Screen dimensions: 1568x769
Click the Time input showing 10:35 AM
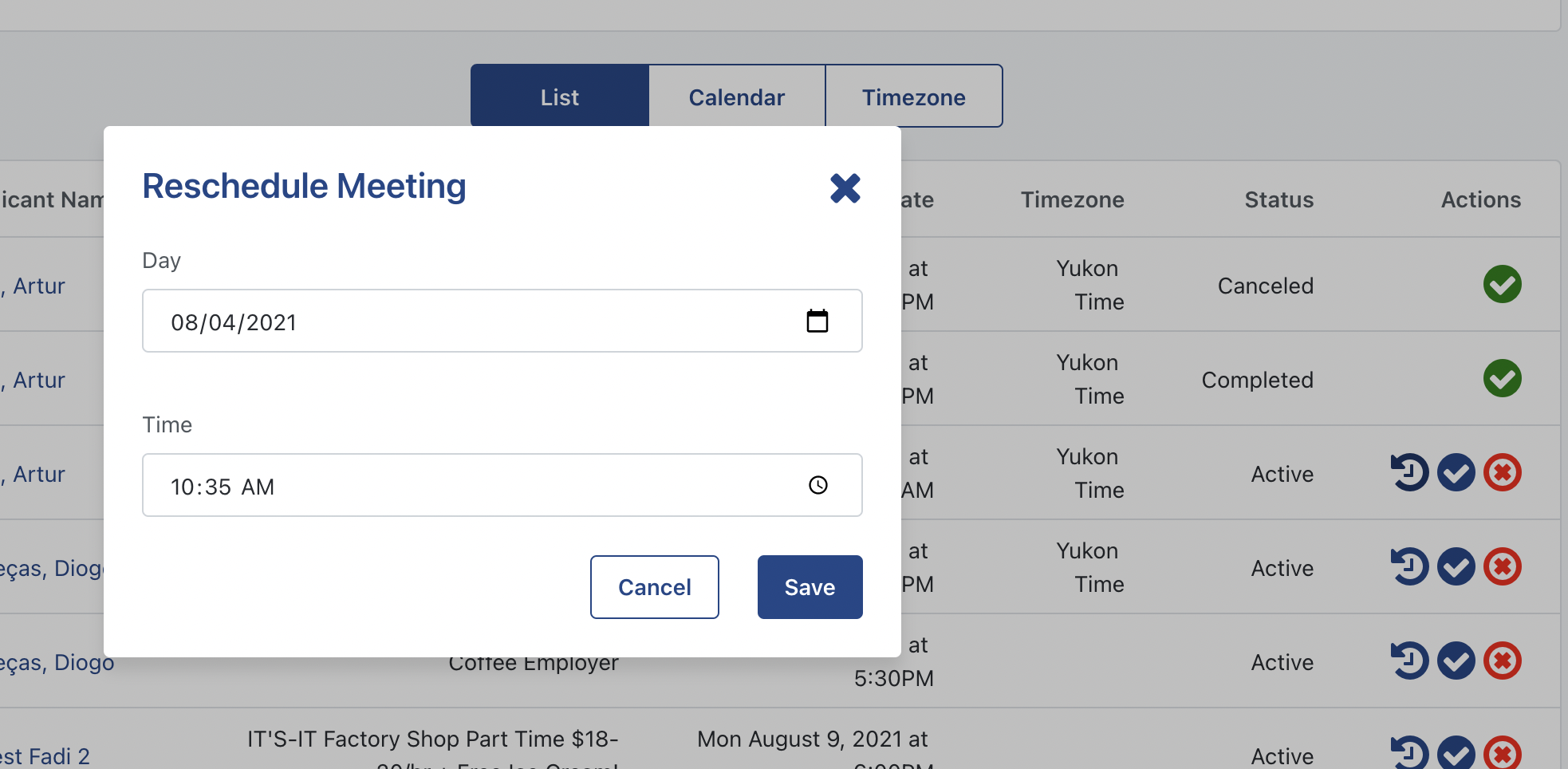click(x=502, y=485)
